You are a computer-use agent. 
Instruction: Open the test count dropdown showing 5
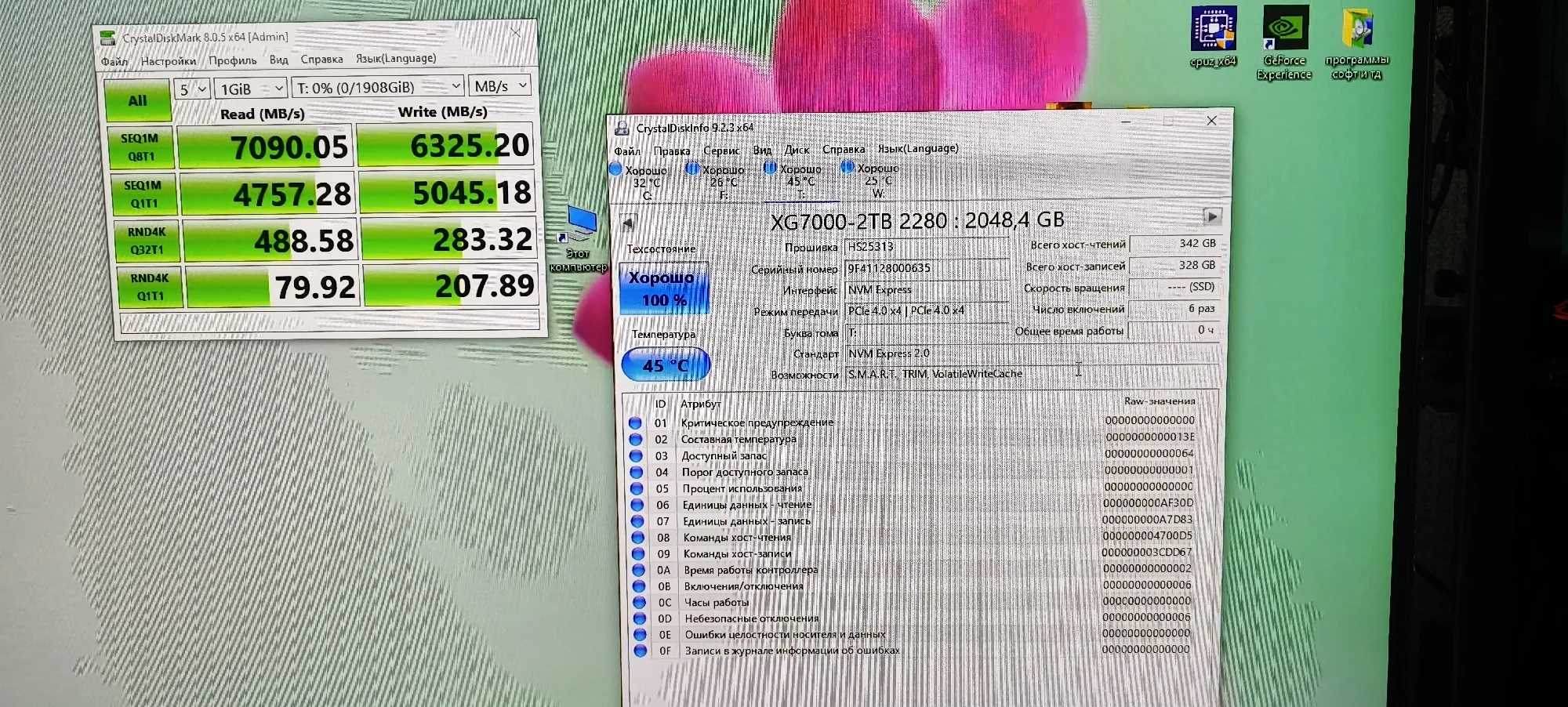[x=192, y=89]
